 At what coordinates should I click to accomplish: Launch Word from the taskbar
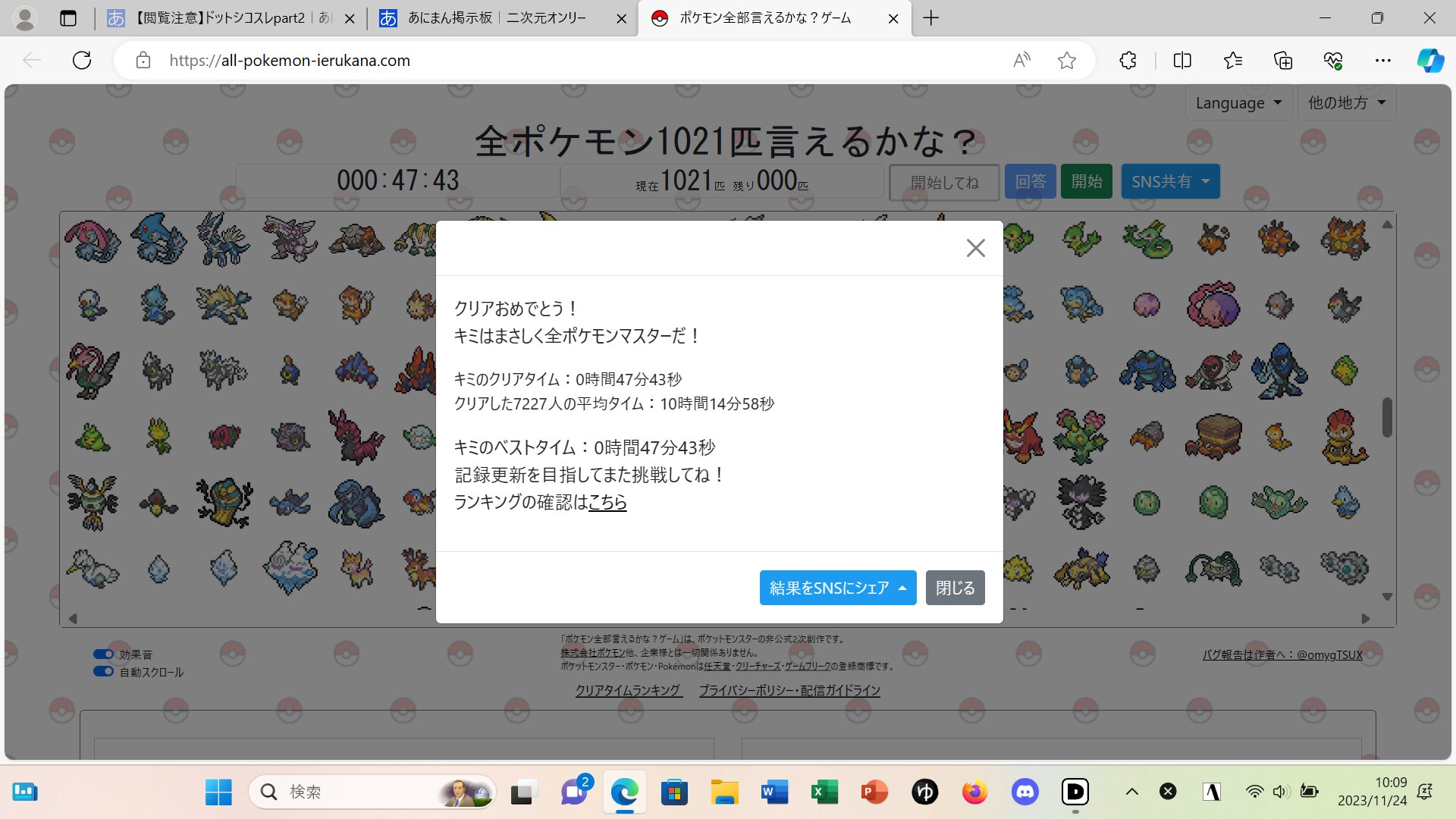tap(774, 792)
